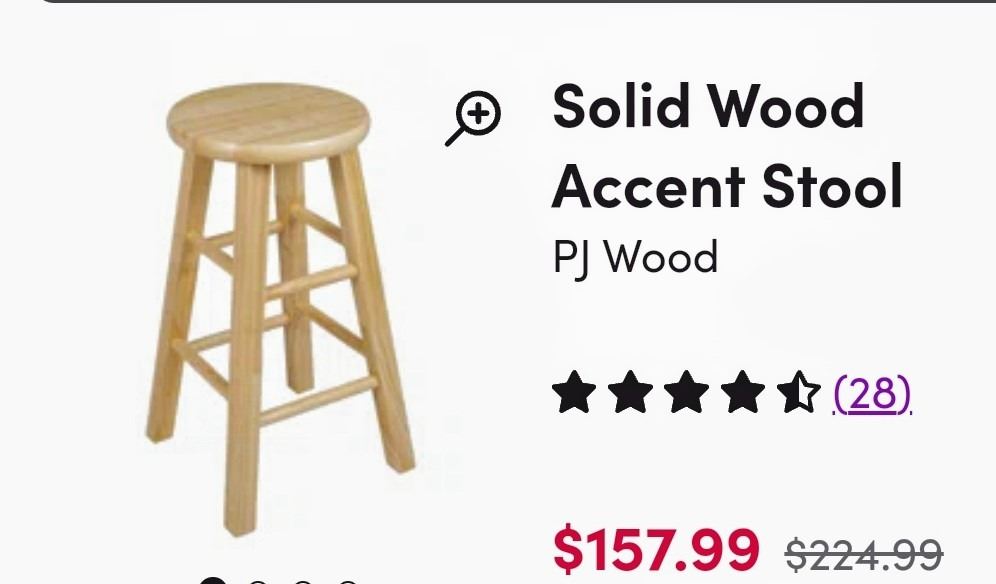Screen dimensions: 996x584
Task: Select the first filled carousel dot
Action: pyautogui.click(x=213, y=581)
